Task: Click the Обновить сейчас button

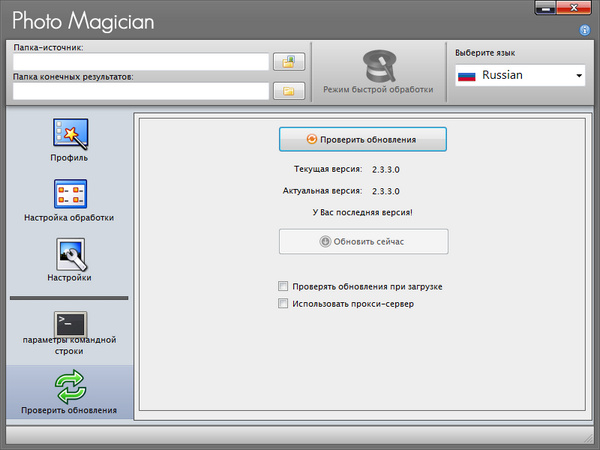Action: [x=363, y=241]
